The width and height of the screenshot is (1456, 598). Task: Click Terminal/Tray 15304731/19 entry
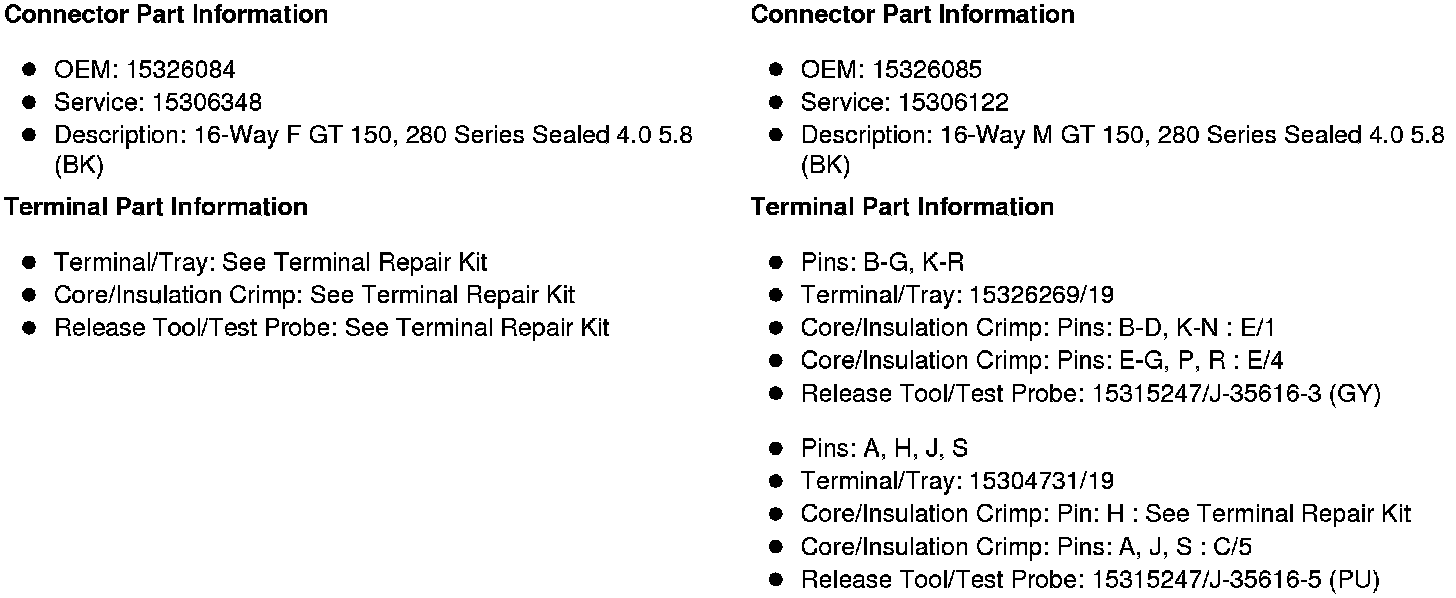957,481
